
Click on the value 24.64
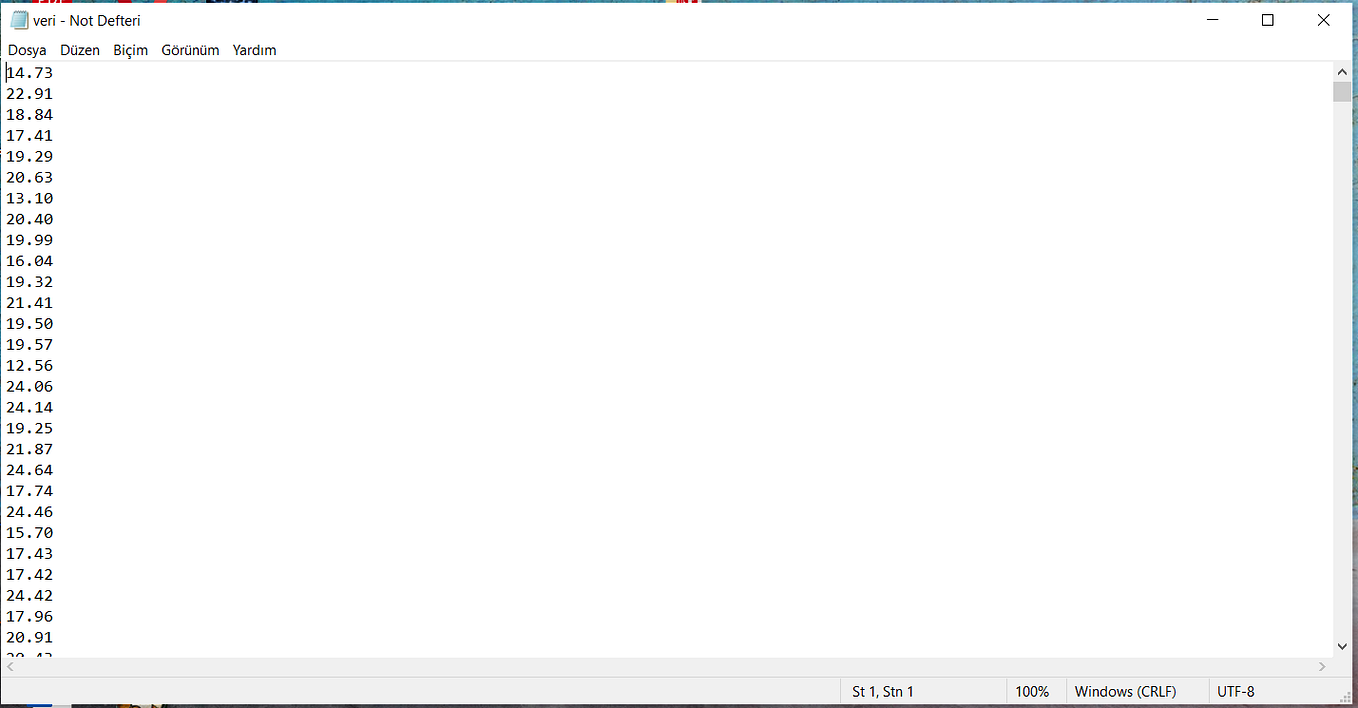pyautogui.click(x=29, y=470)
